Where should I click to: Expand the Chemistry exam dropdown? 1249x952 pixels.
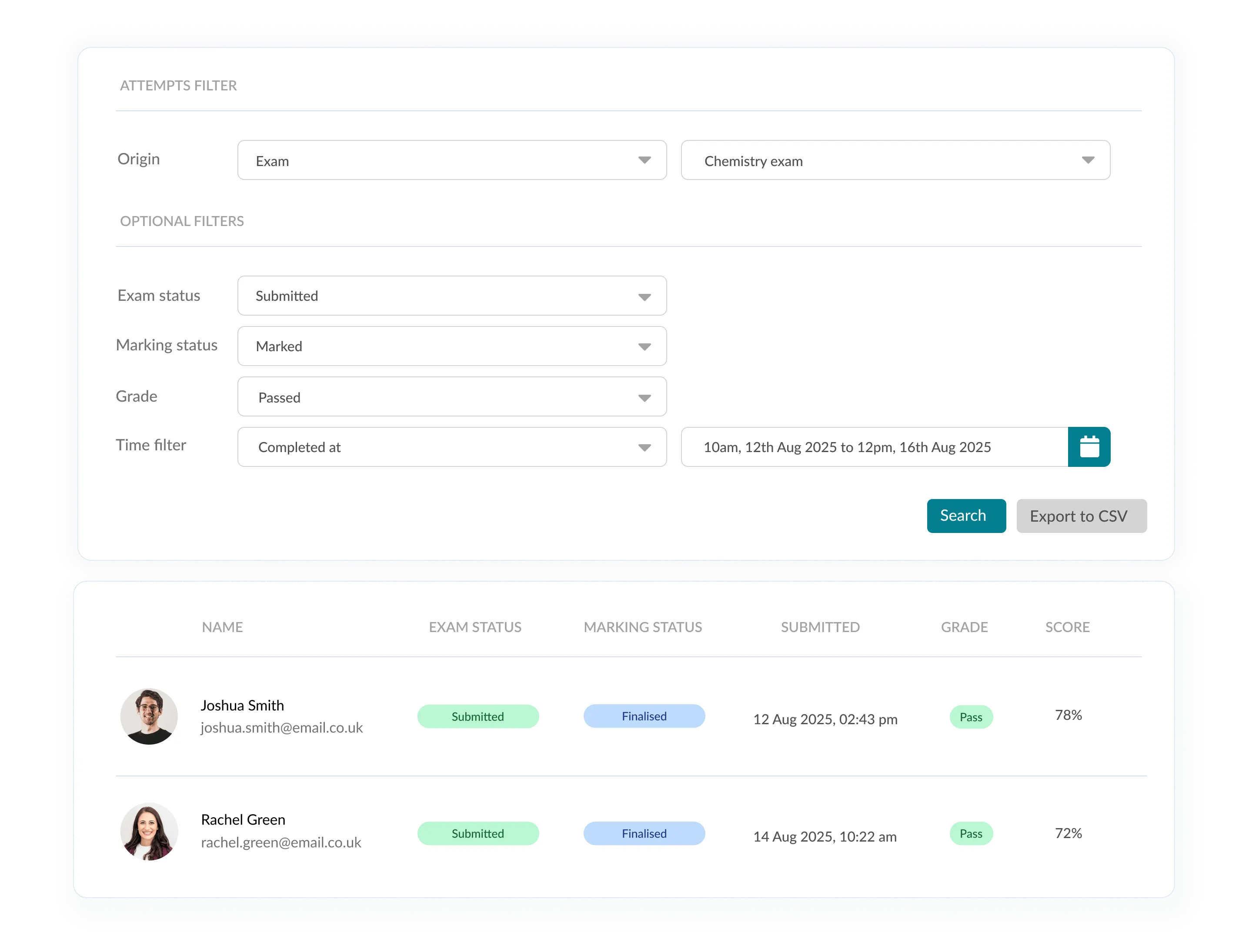(x=895, y=160)
